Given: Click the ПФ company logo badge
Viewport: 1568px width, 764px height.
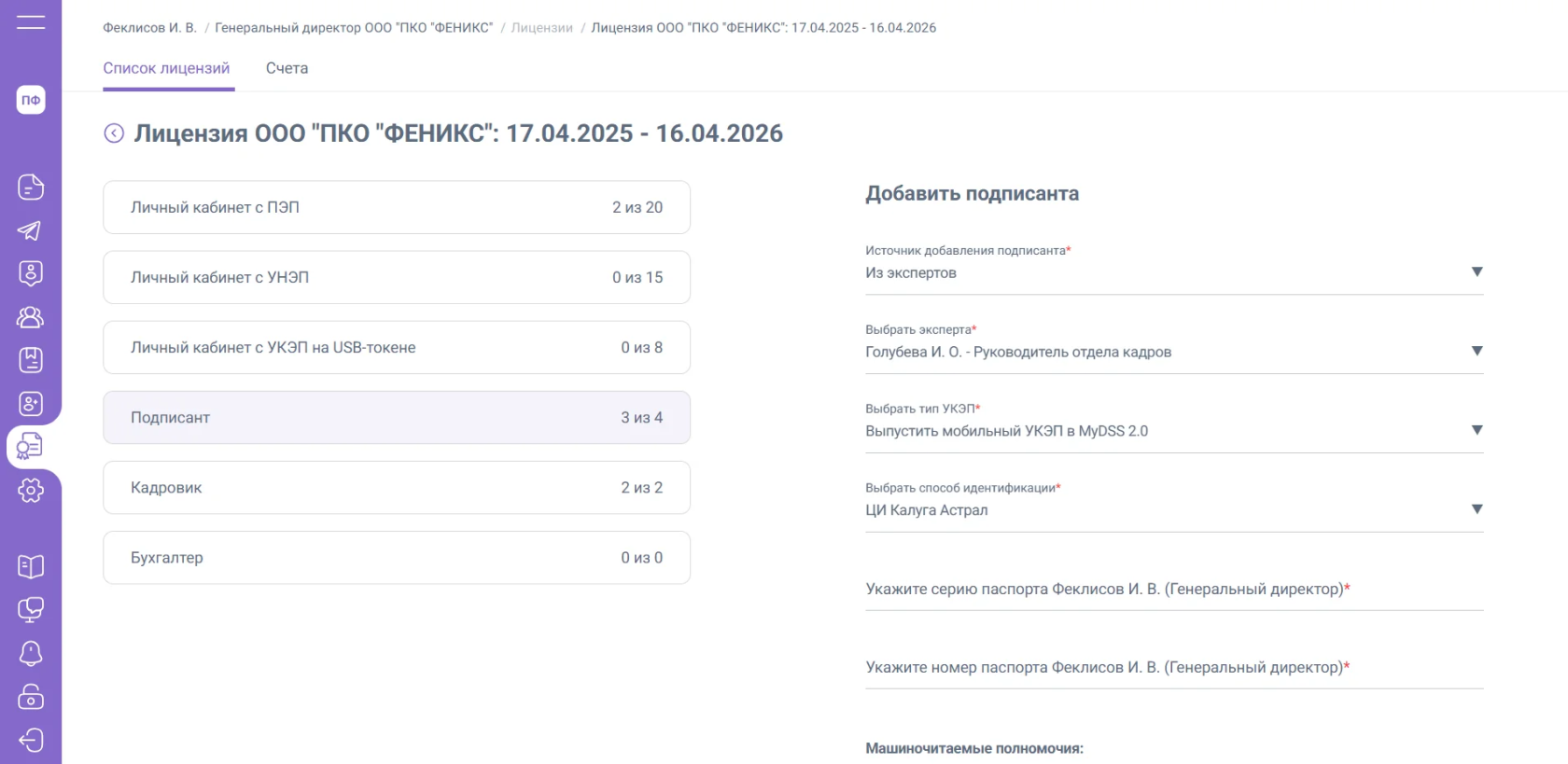Looking at the screenshot, I should pos(31,100).
